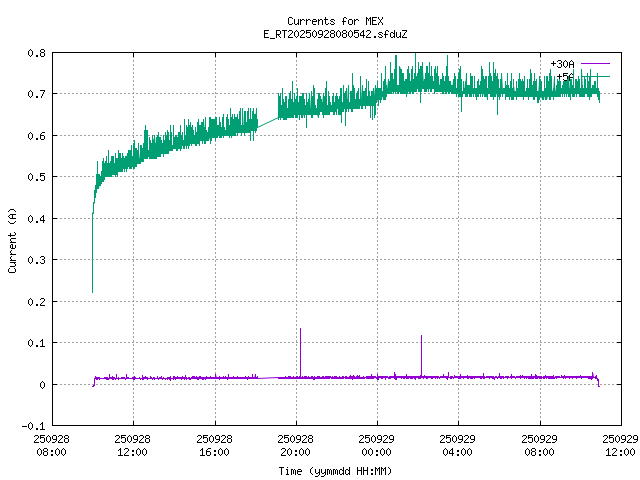Viewport: 640px width, 480px height.
Task: Click the 0.1 y-axis tick label
Action: (x=35, y=343)
